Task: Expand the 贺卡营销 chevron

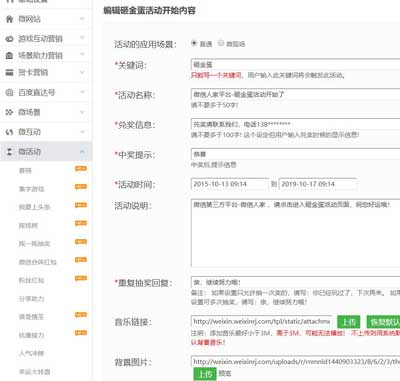Action: click(x=82, y=72)
